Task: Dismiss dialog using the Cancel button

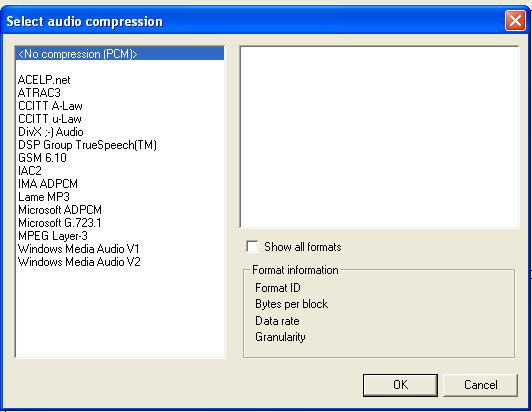Action: pos(480,385)
